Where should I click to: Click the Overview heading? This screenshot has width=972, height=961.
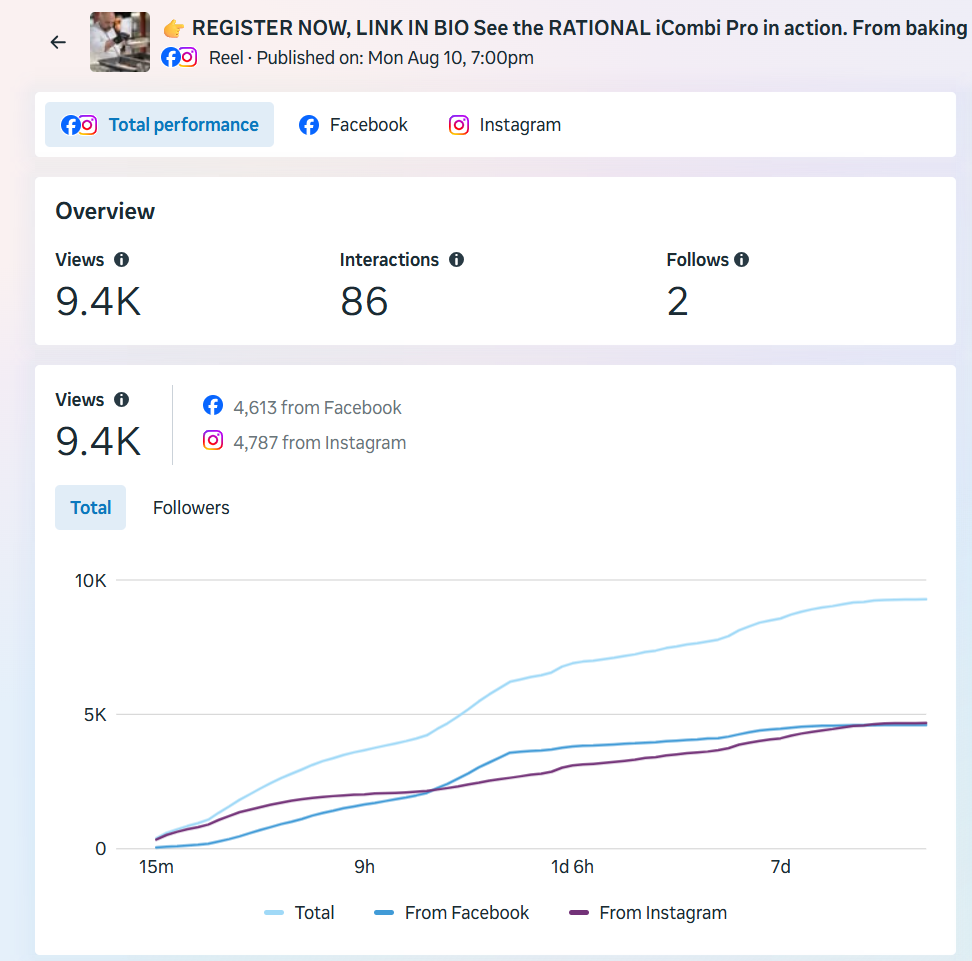point(105,211)
